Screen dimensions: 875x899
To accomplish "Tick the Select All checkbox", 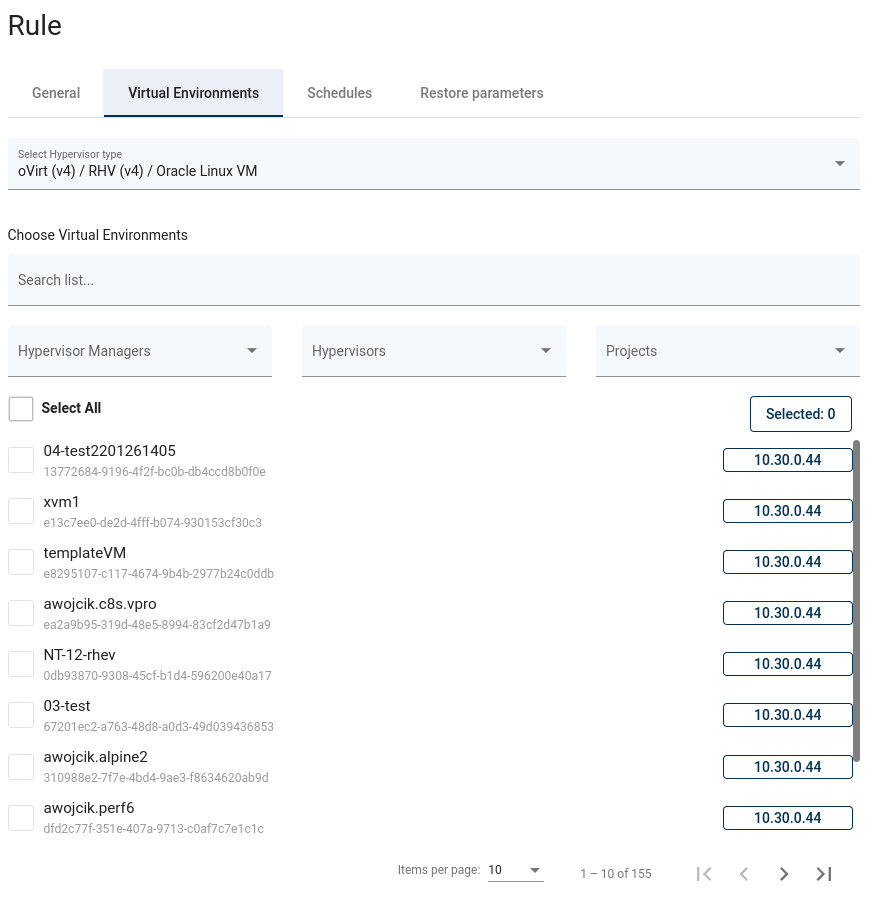I will (x=21, y=409).
